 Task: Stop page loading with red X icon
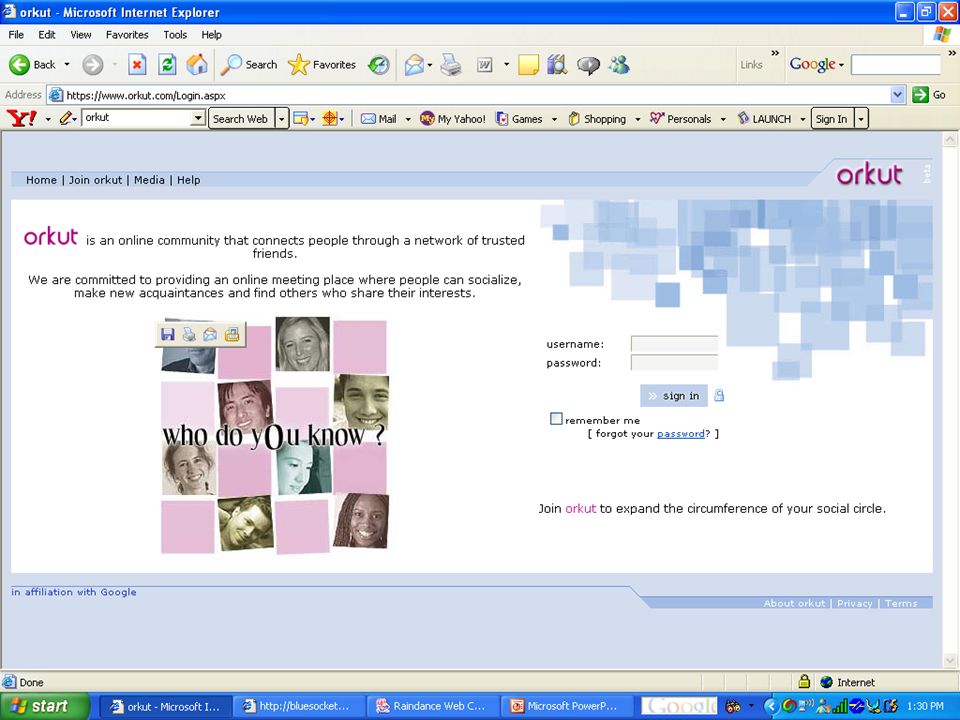click(x=137, y=64)
